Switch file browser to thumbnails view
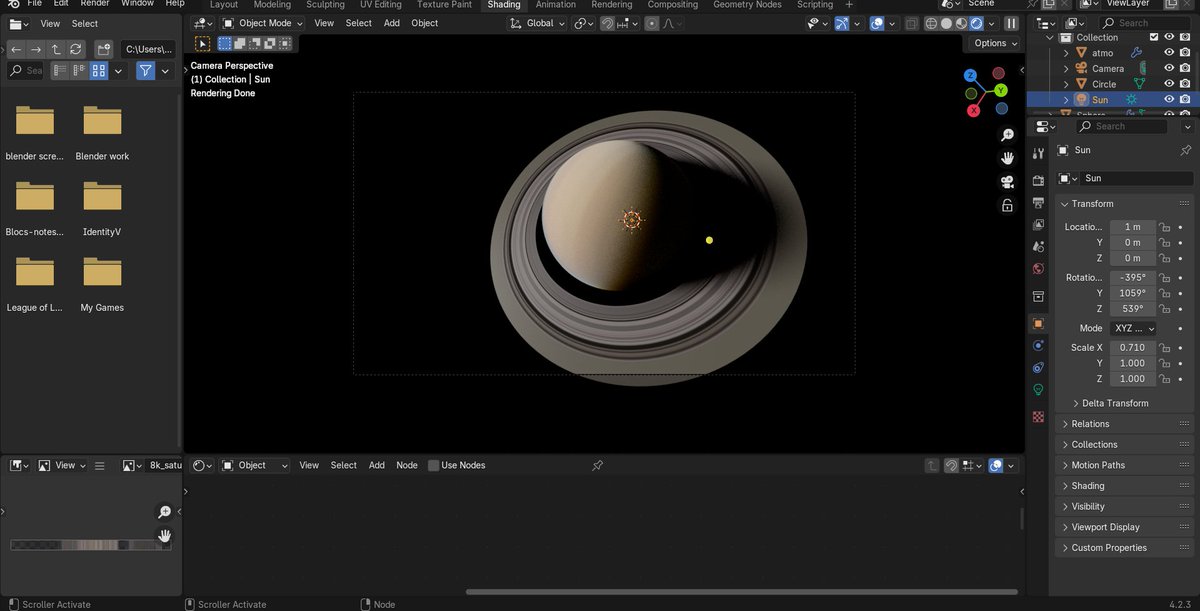The height and width of the screenshot is (611, 1200). click(98, 71)
